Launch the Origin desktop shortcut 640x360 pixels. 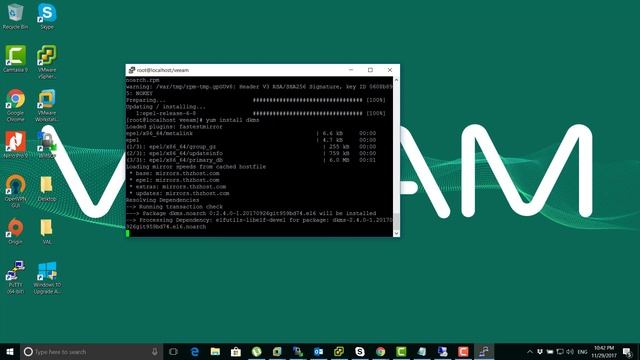point(16,231)
